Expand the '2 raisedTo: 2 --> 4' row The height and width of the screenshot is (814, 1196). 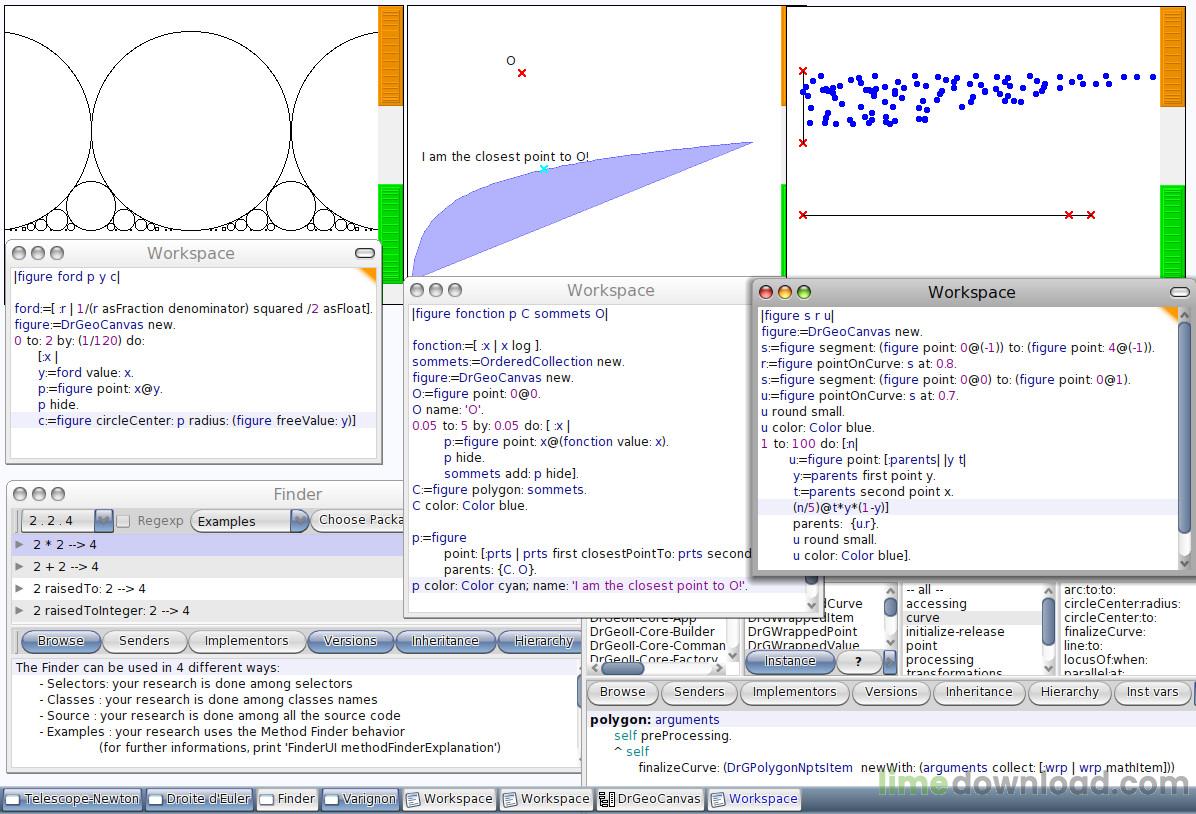point(20,588)
